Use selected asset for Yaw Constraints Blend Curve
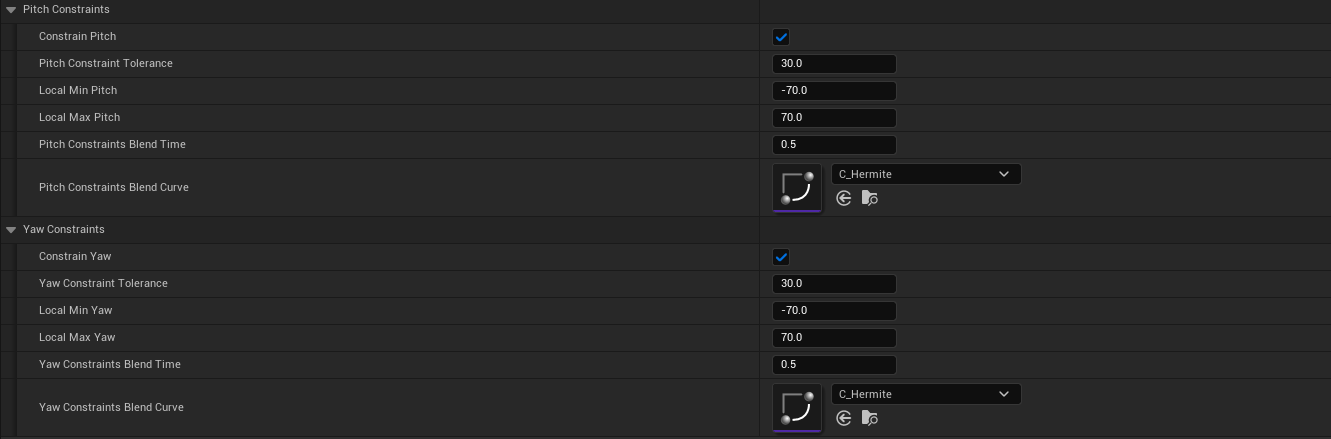 [843, 418]
